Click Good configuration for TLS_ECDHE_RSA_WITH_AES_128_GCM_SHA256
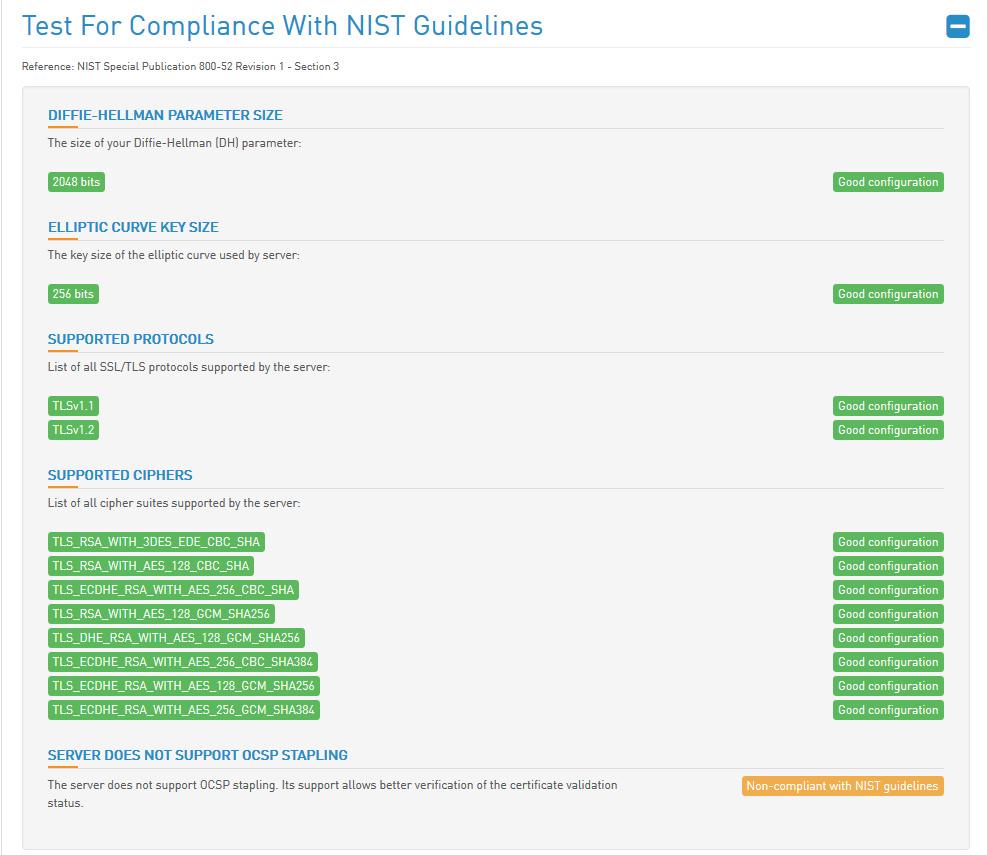 click(888, 686)
